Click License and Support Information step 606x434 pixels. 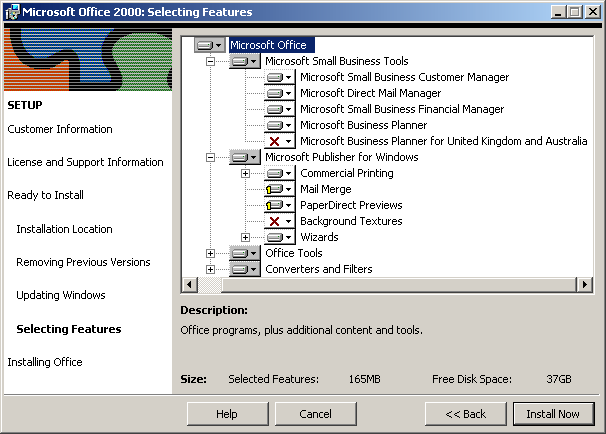[85, 162]
